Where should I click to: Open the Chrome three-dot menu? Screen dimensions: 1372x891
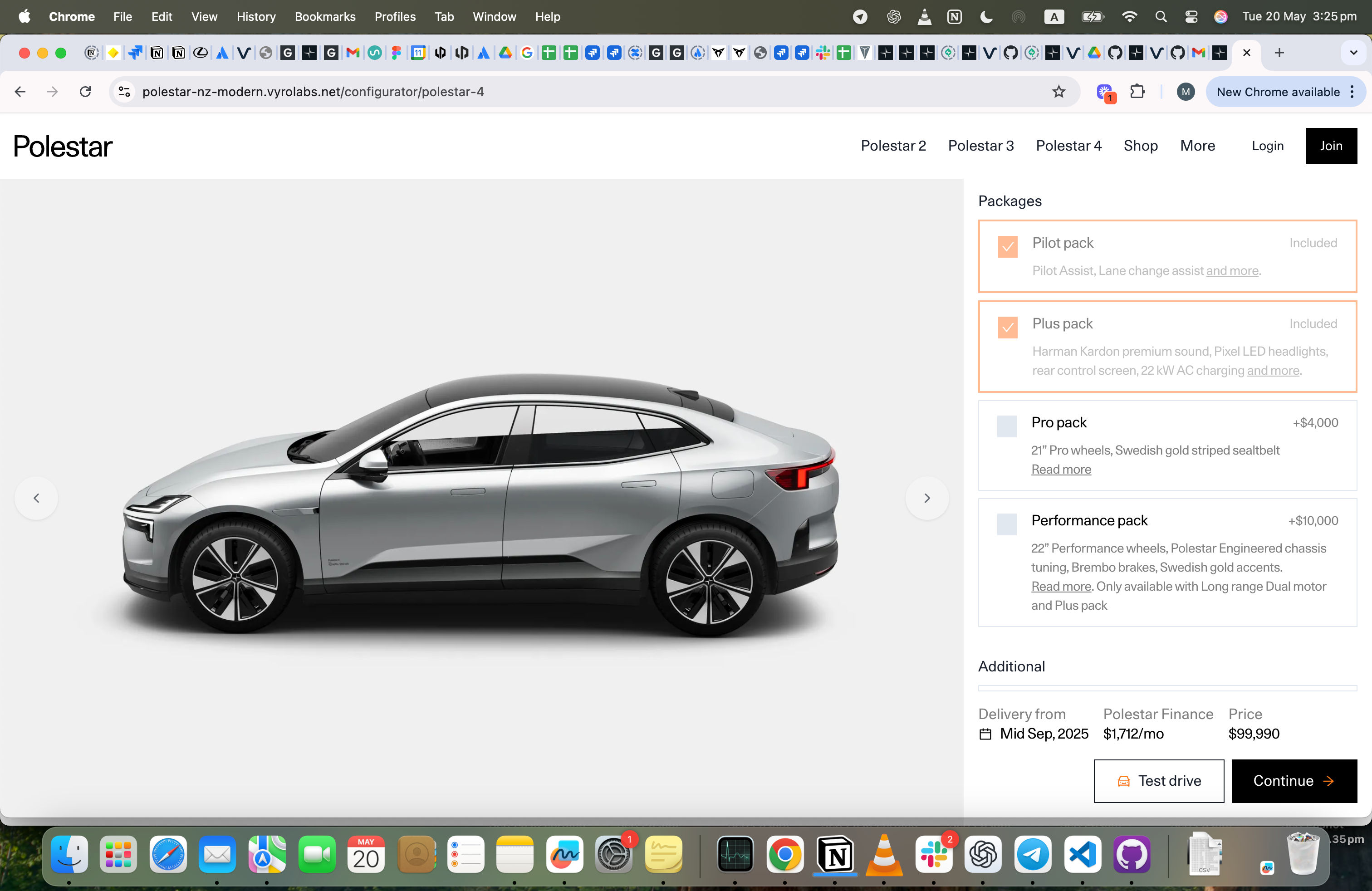1352,92
